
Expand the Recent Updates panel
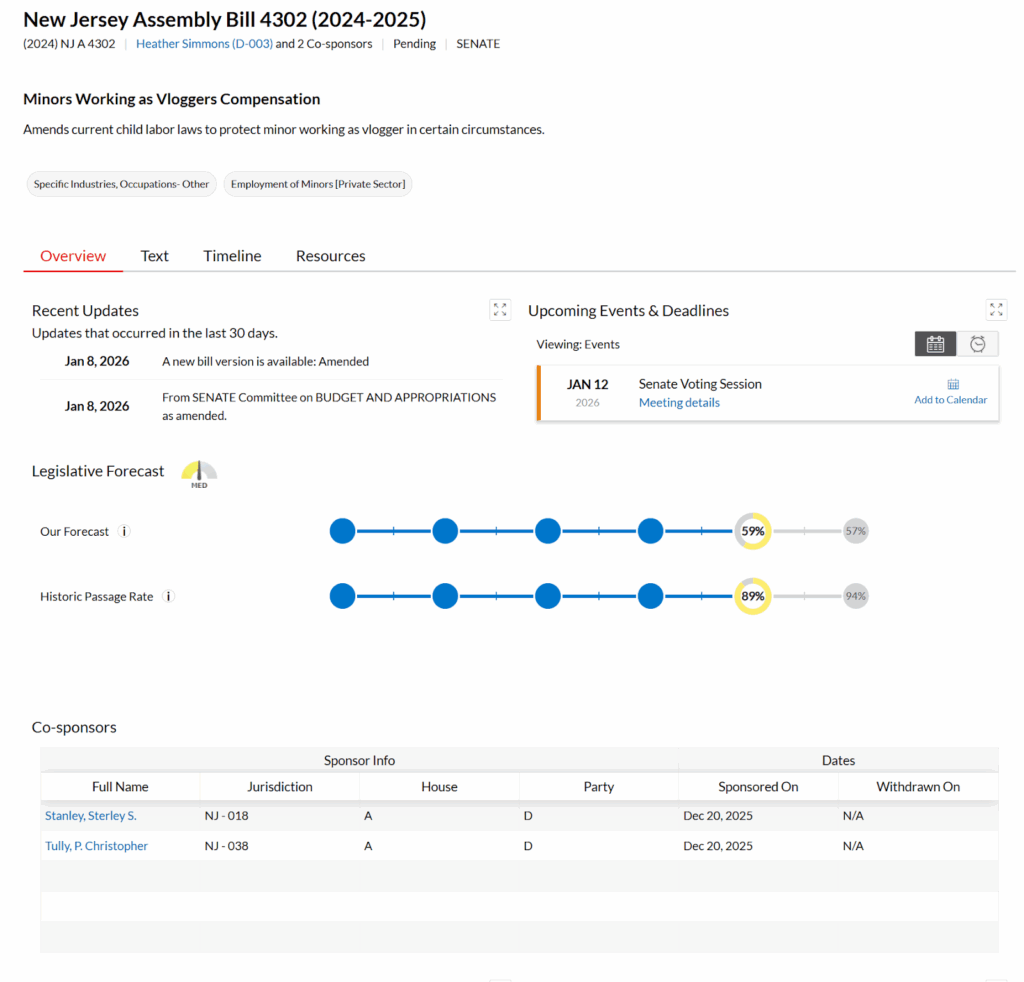[500, 310]
